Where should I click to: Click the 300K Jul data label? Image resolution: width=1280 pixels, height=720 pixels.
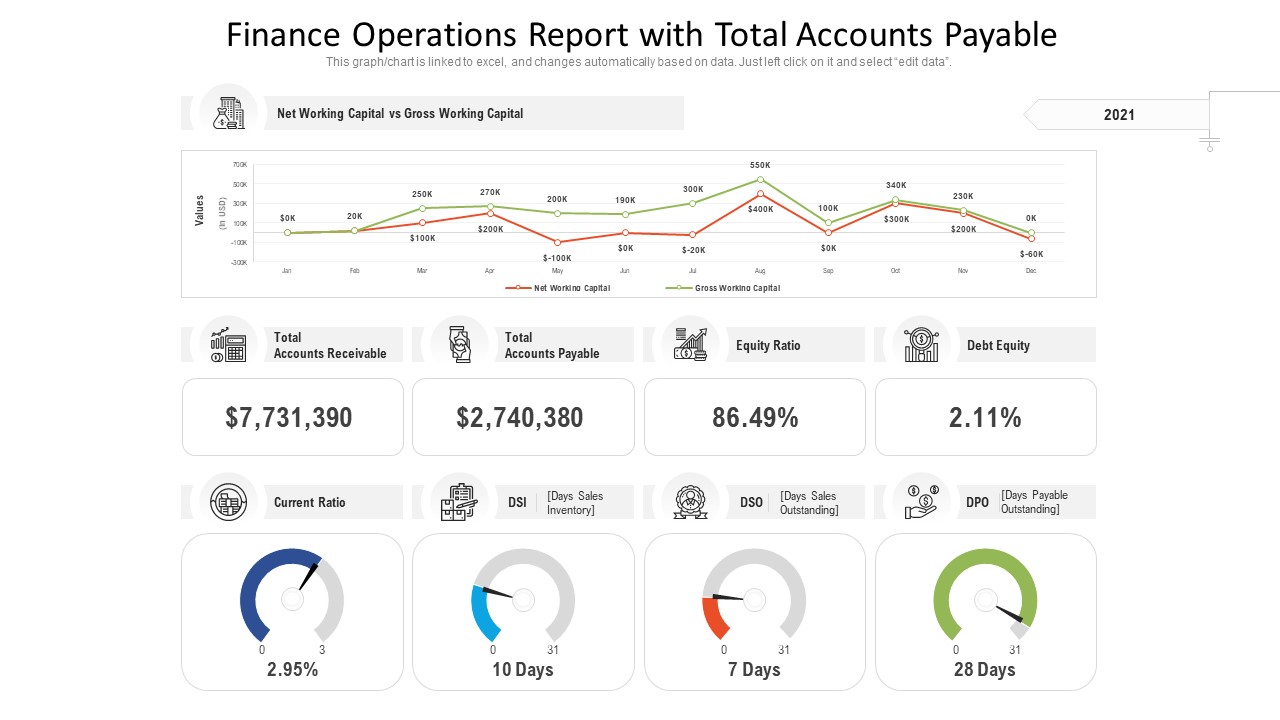pyautogui.click(x=693, y=189)
